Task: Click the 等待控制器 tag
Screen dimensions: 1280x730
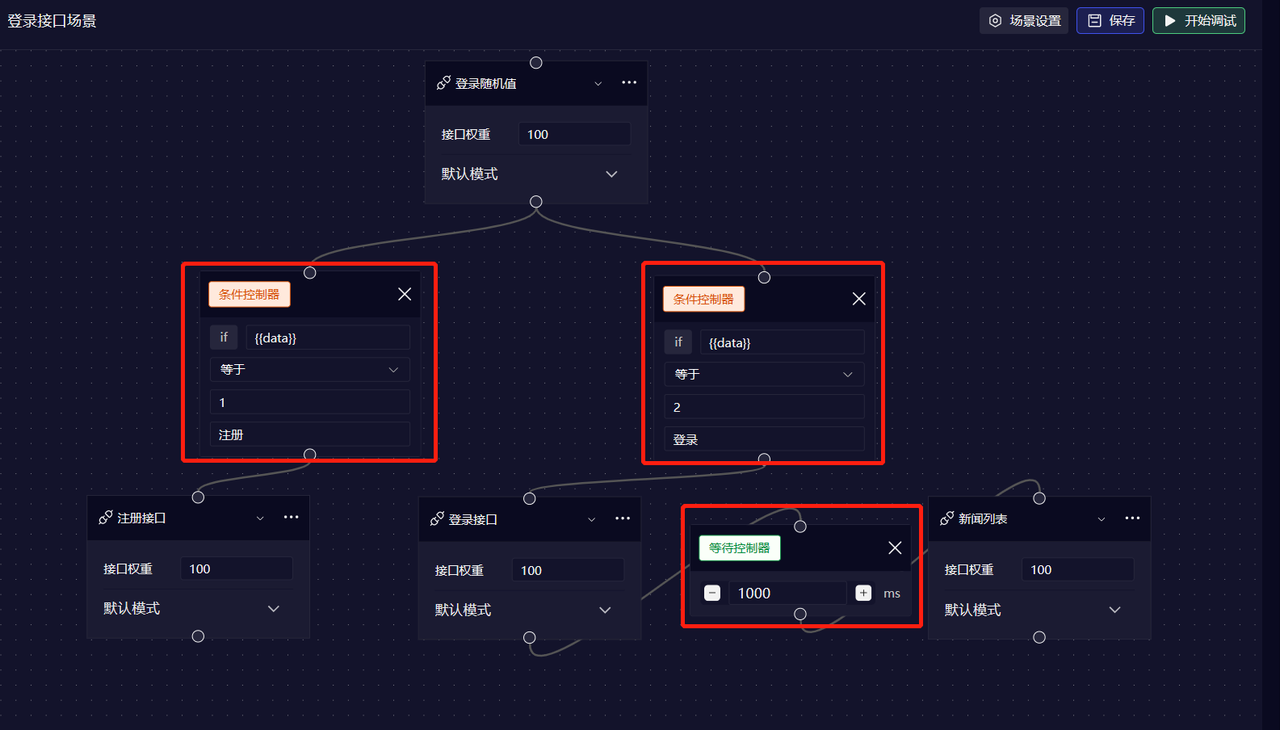Action: pyautogui.click(x=739, y=548)
